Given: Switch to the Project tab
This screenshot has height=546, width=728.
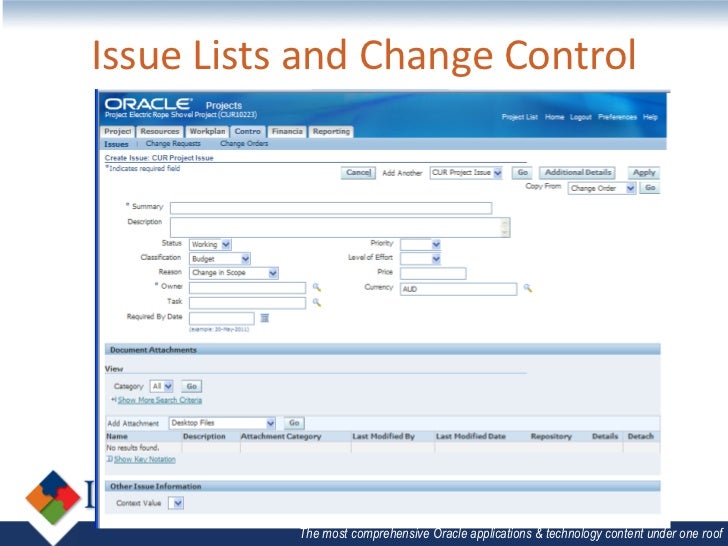Looking at the screenshot, I should click(117, 132).
